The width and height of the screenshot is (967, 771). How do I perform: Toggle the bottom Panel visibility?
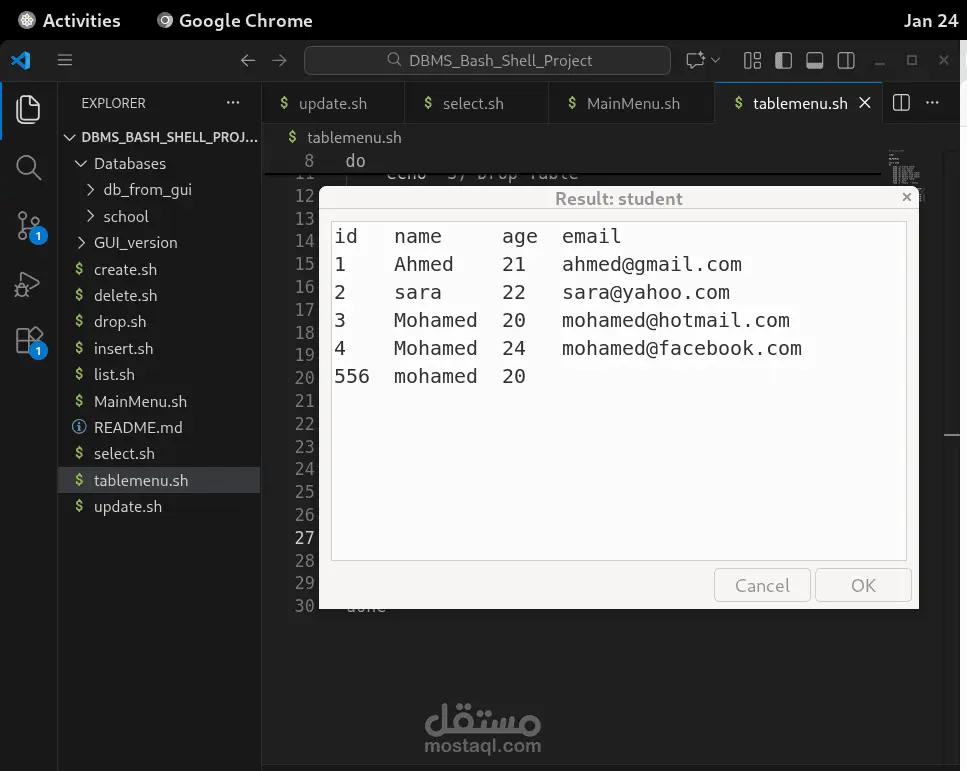pos(814,60)
